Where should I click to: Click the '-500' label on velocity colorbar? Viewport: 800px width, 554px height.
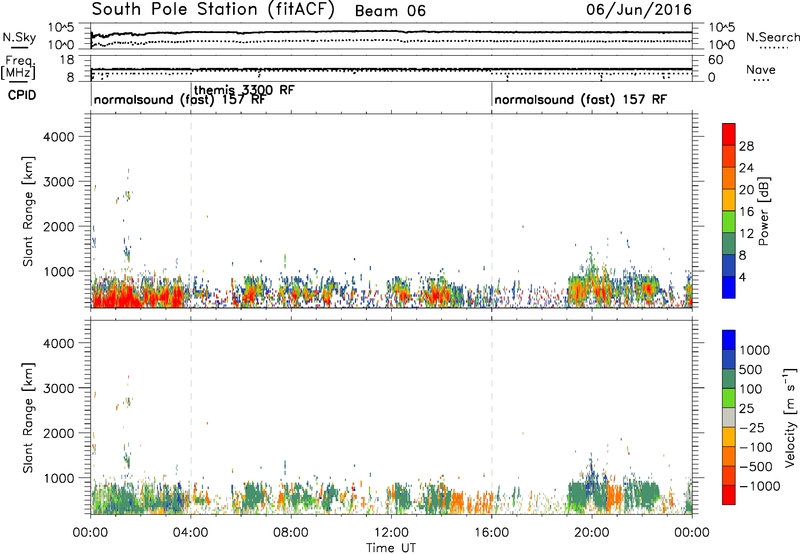tap(756, 467)
